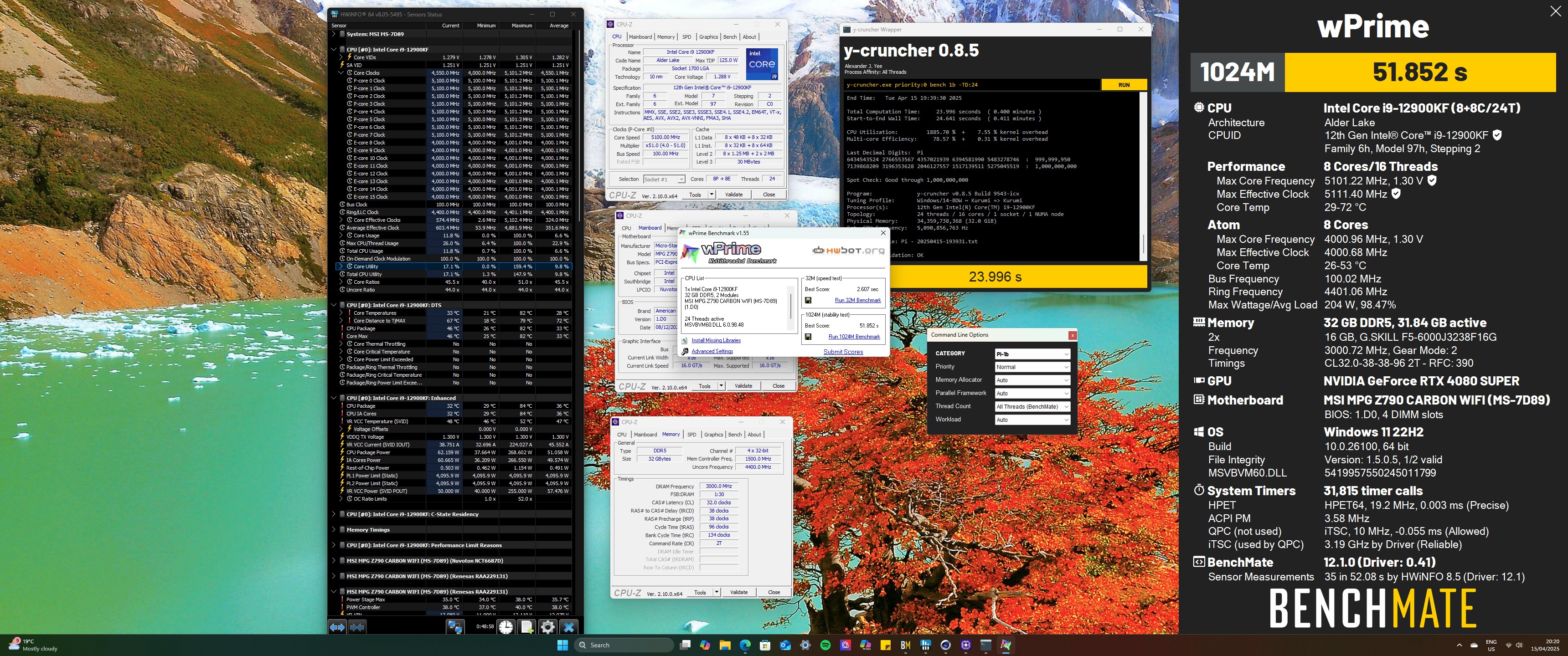1568x656 pixels.
Task: Open terminal console taskbar icon
Action: pos(985,645)
